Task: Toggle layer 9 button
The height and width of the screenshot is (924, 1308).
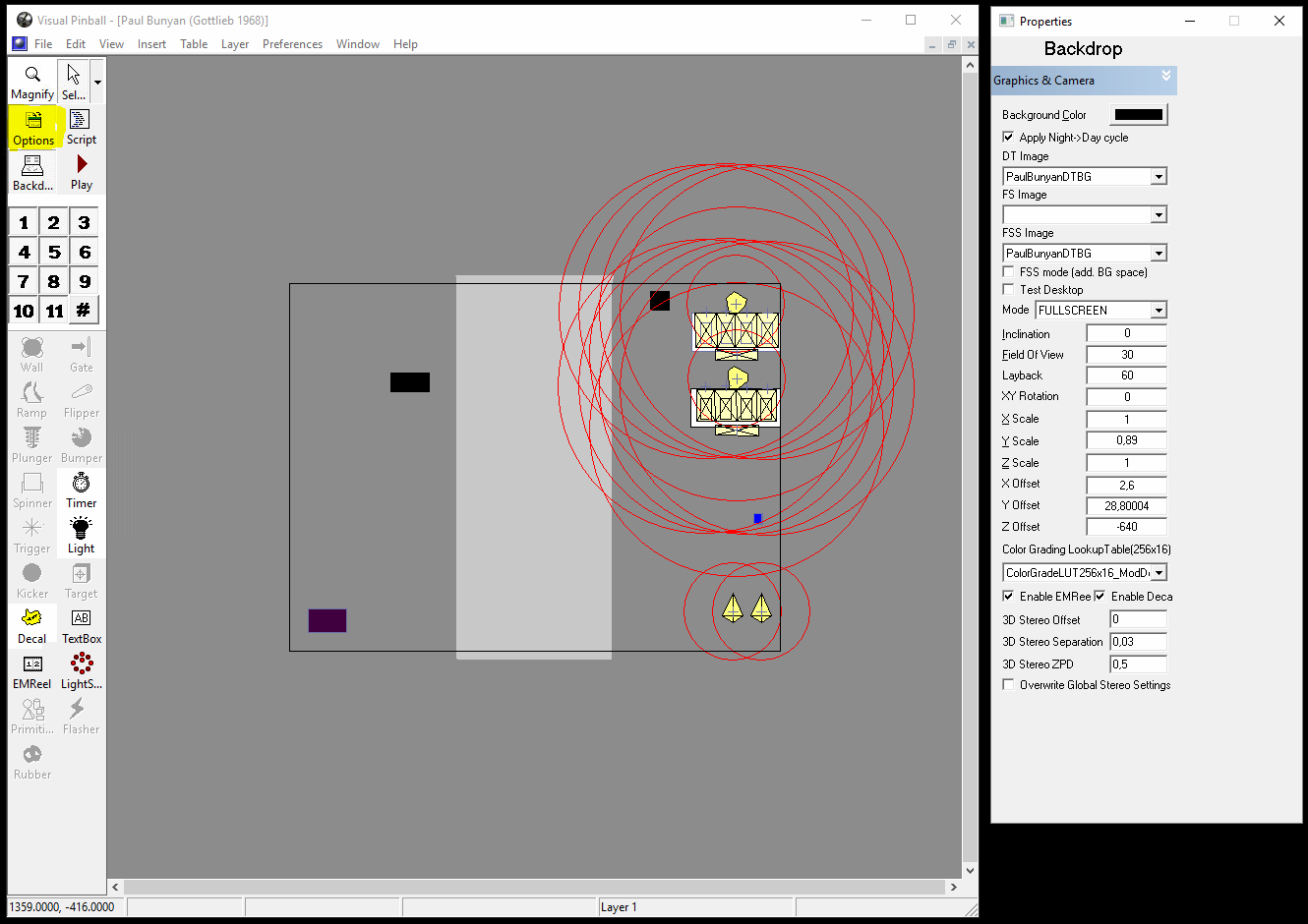Action: 84,281
